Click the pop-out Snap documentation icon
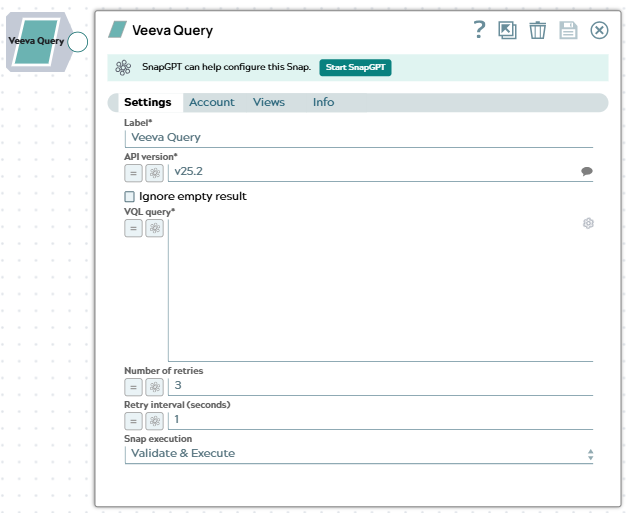The width and height of the screenshot is (630, 513). click(507, 30)
